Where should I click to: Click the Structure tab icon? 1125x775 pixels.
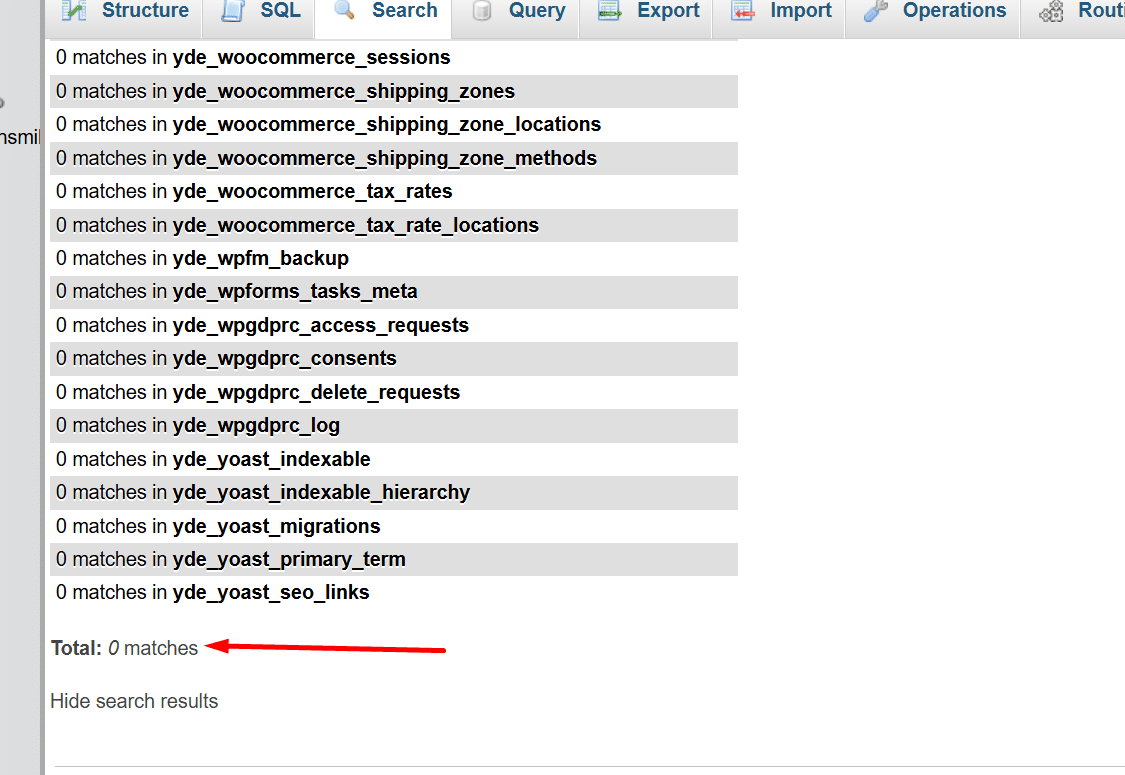pyautogui.click(x=73, y=10)
